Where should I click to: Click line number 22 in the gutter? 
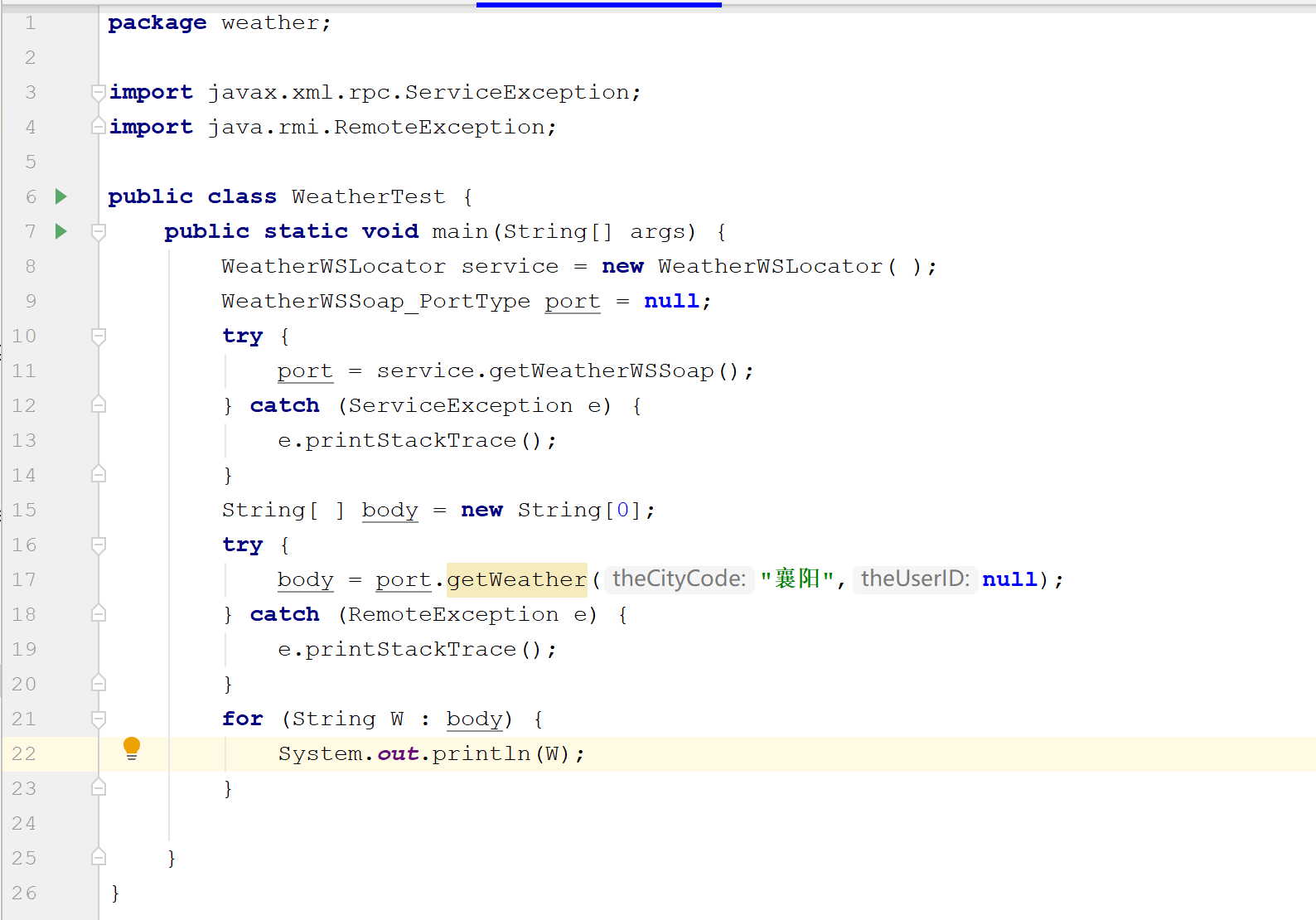(24, 753)
